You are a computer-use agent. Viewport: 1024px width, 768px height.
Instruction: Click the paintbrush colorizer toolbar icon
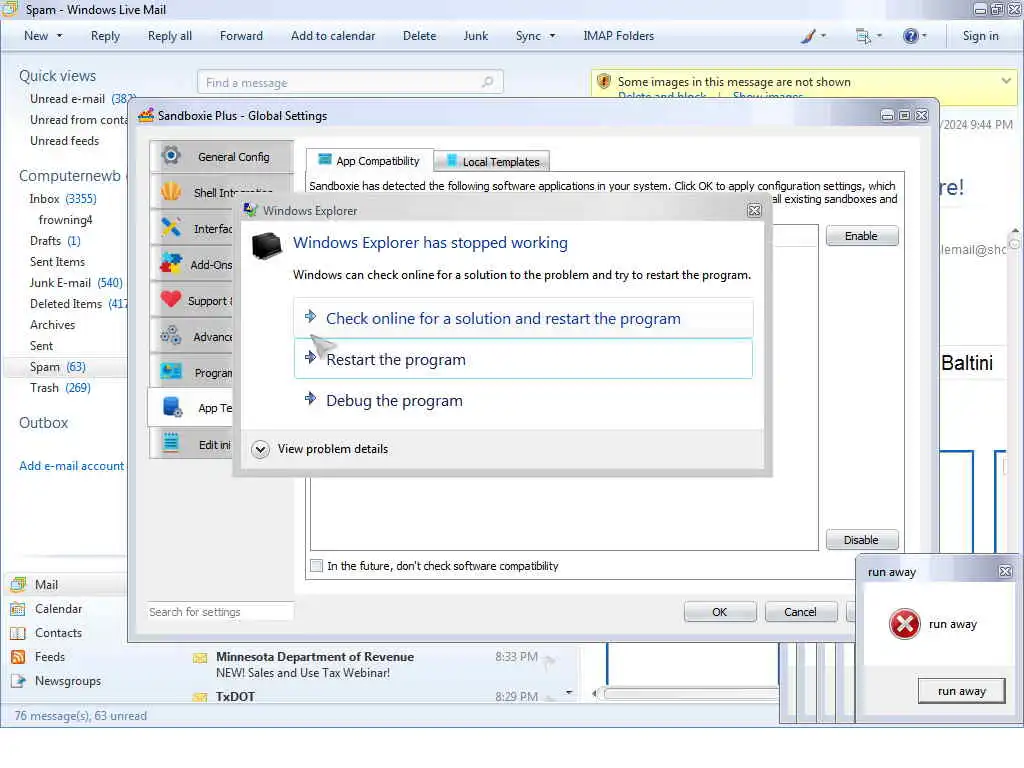808,36
